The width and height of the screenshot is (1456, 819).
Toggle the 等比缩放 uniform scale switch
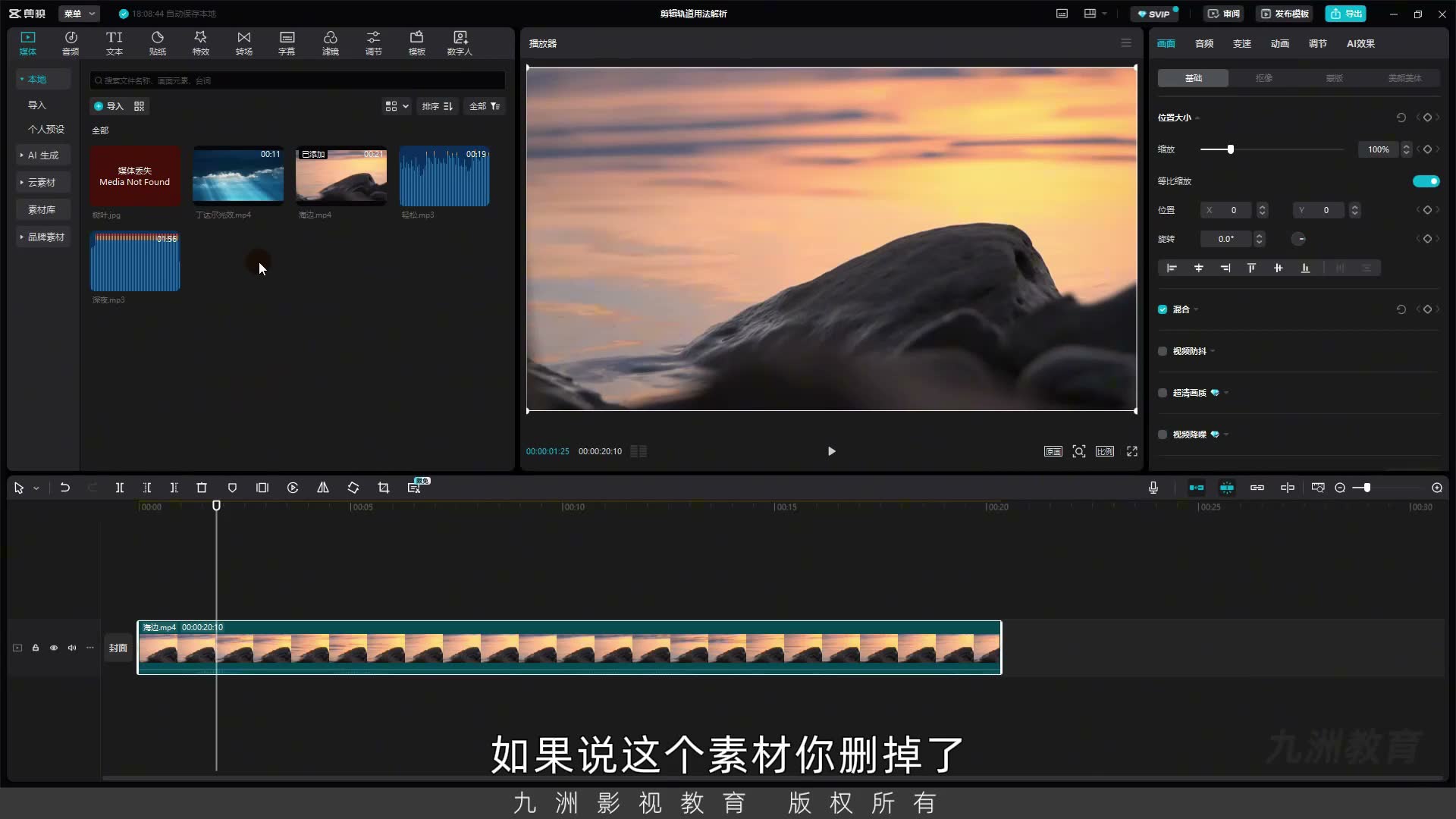tap(1426, 181)
